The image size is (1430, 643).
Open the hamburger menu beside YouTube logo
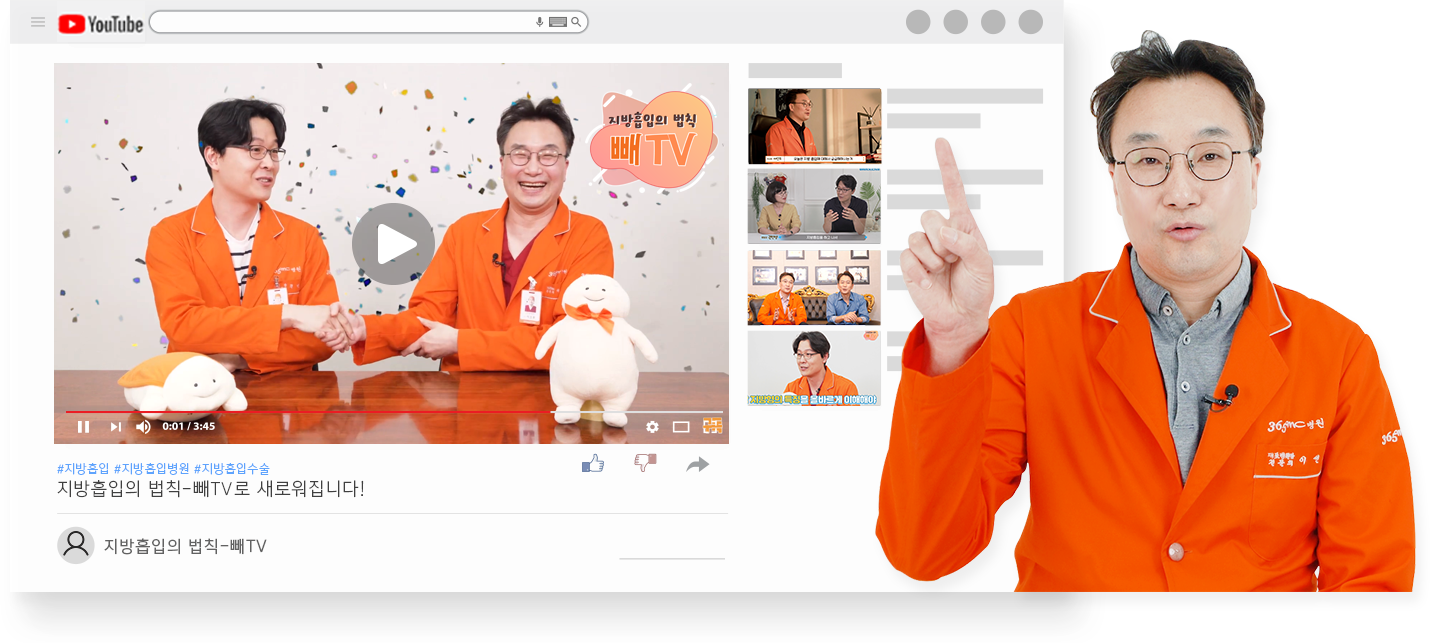[x=38, y=22]
